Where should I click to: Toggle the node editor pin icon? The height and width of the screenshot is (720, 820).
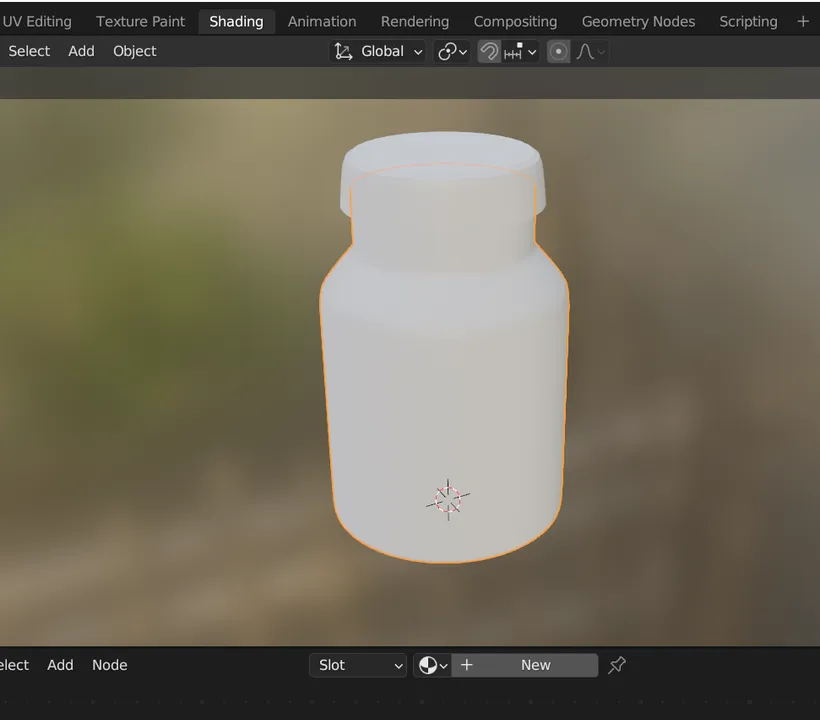617,665
